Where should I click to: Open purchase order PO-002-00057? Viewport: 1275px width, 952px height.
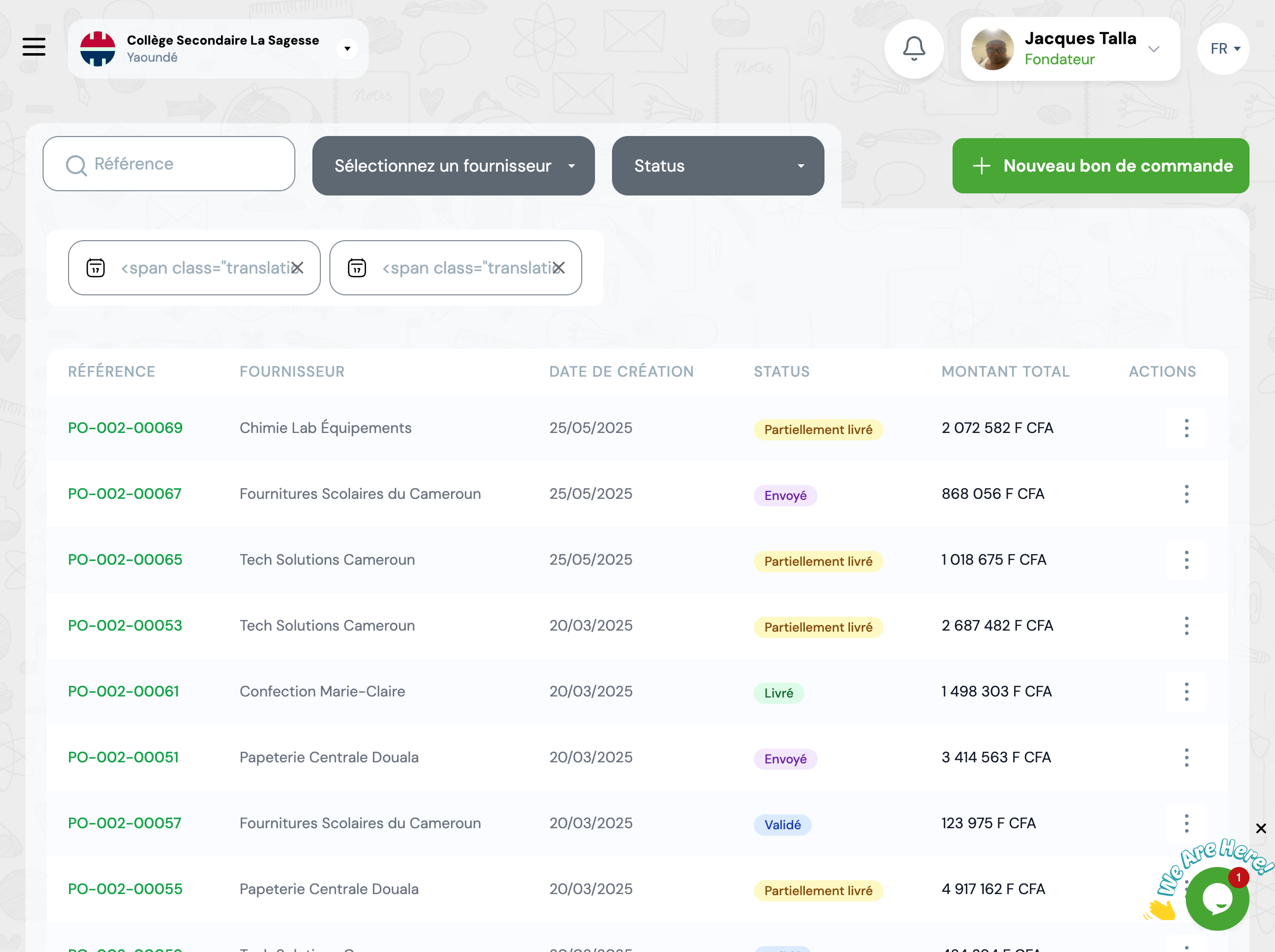click(x=124, y=823)
